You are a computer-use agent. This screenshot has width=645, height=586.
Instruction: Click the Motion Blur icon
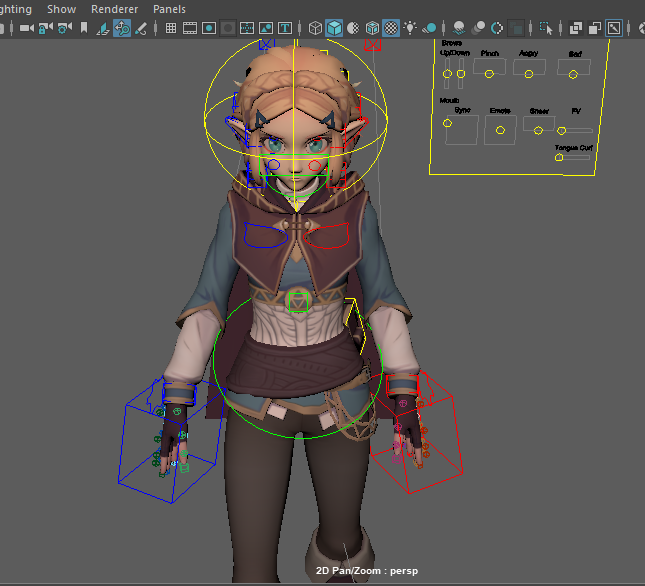pos(478,28)
